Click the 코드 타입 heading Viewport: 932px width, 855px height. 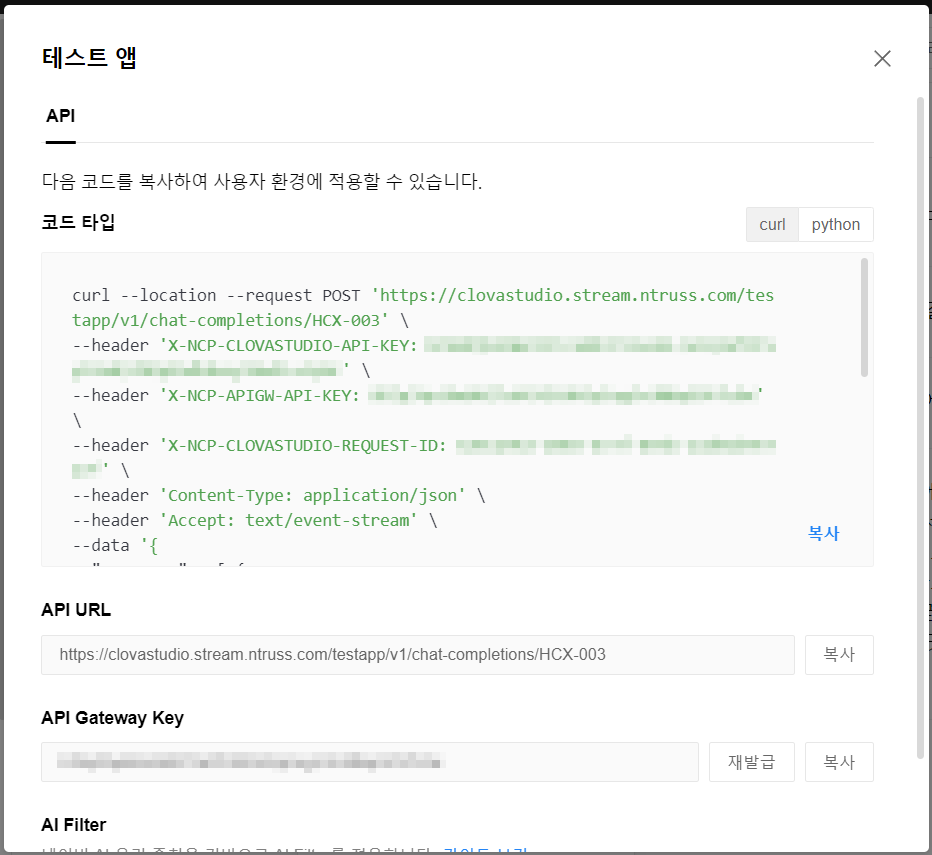(78, 222)
